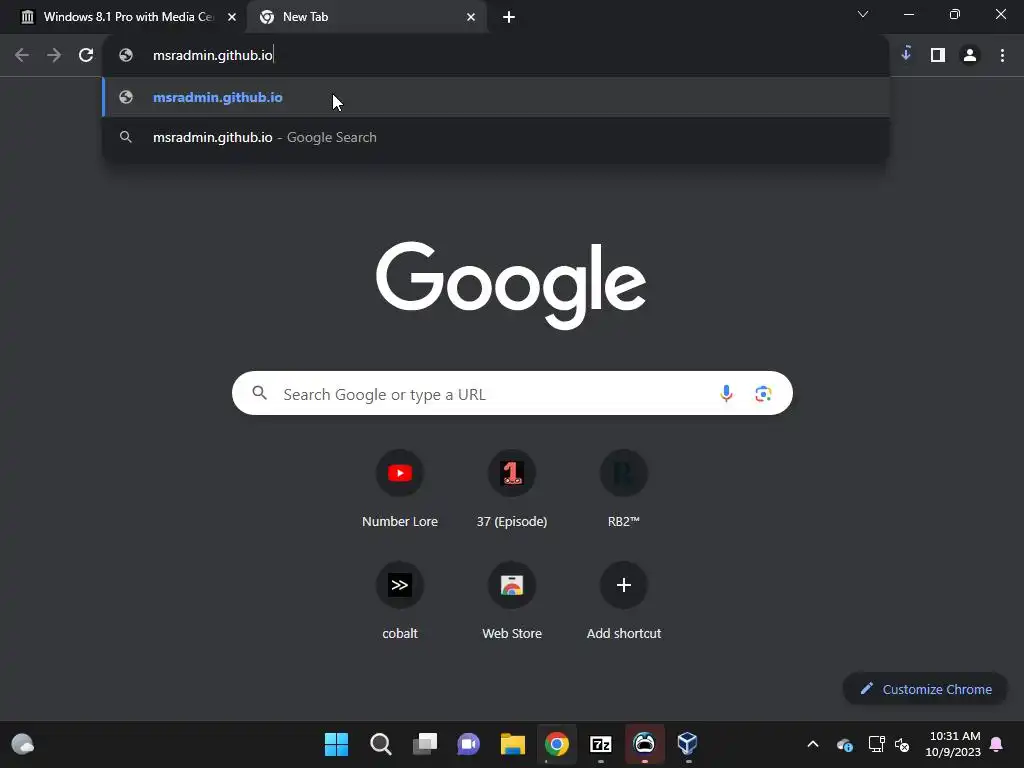The height and width of the screenshot is (768, 1024).
Task: Expand the hidden system tray icons
Action: tap(812, 744)
